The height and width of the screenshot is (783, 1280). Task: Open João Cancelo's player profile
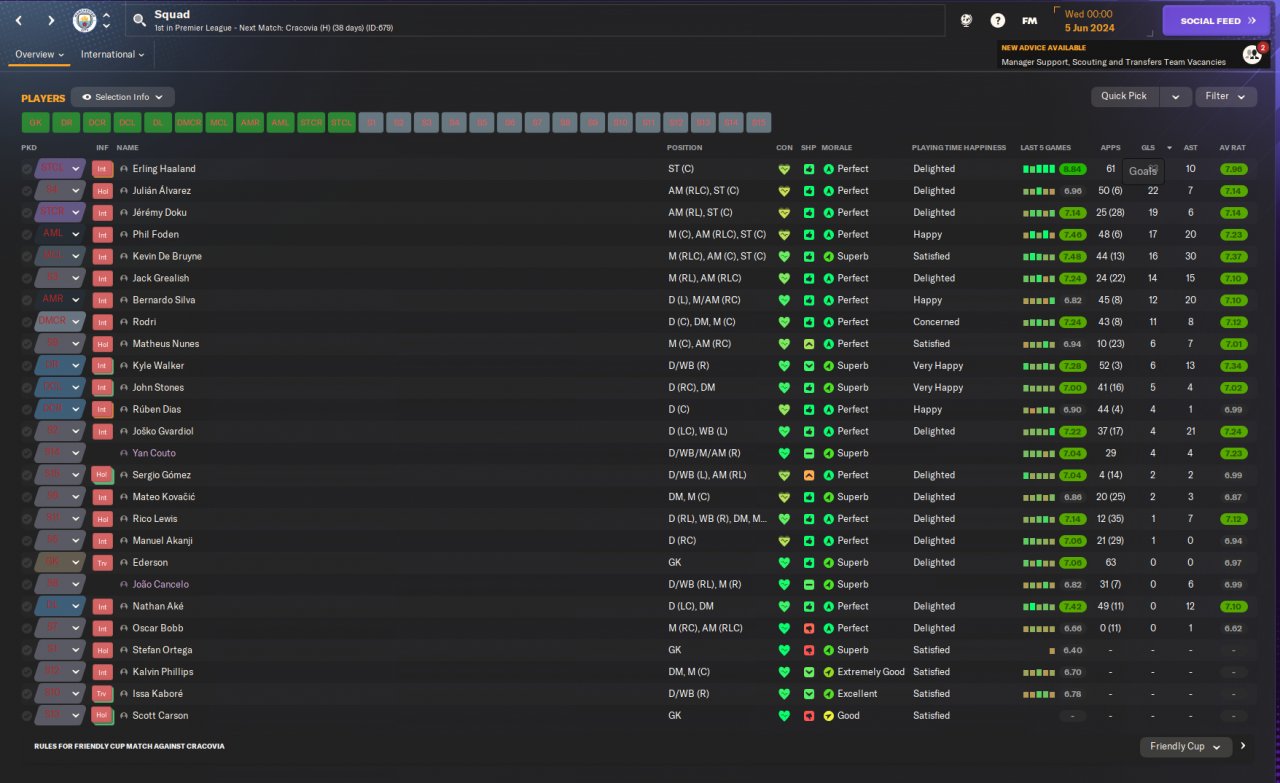tap(160, 585)
